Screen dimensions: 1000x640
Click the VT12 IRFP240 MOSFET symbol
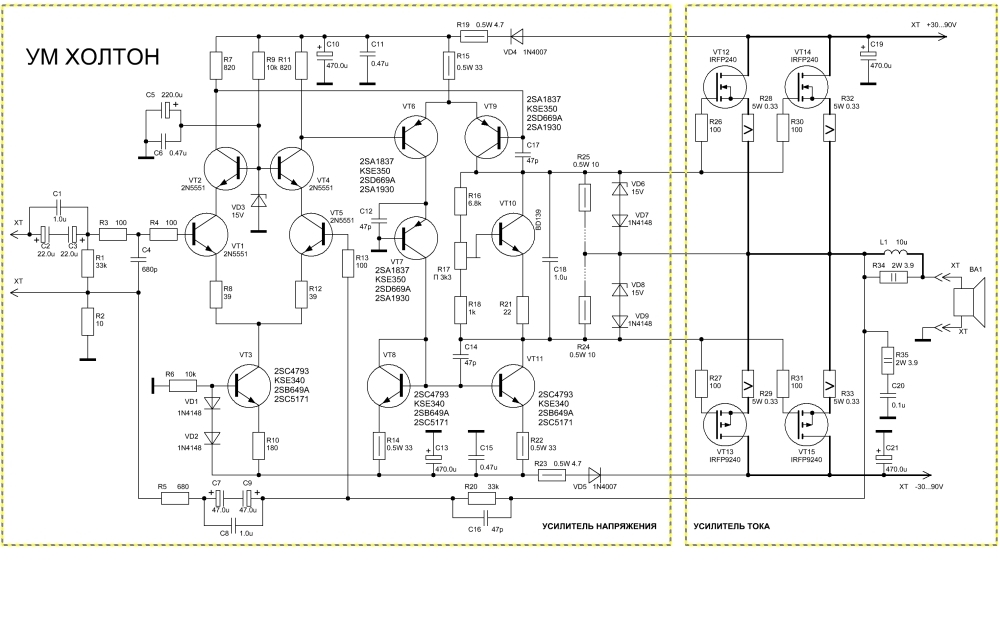724,87
